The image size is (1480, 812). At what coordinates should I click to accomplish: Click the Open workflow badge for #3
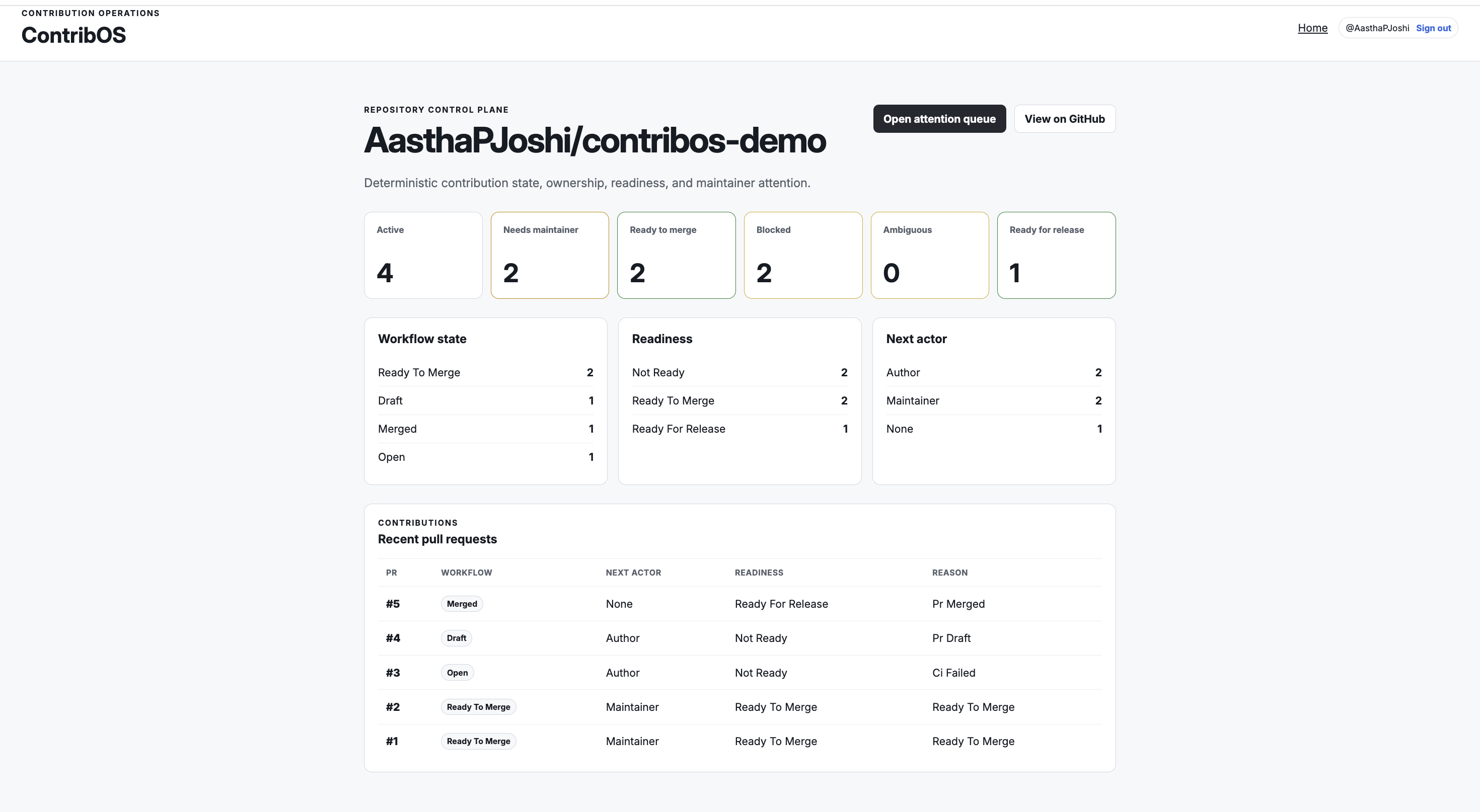(x=457, y=673)
